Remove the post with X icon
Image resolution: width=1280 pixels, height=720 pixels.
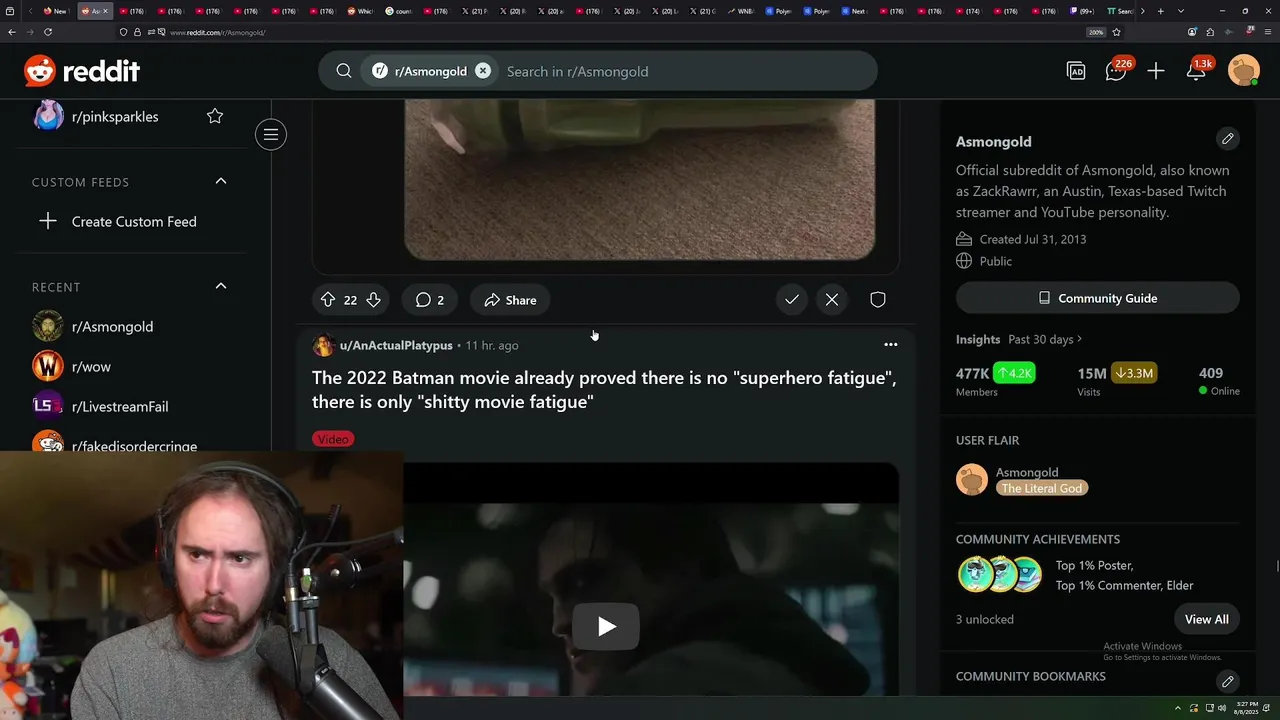pyautogui.click(x=832, y=300)
